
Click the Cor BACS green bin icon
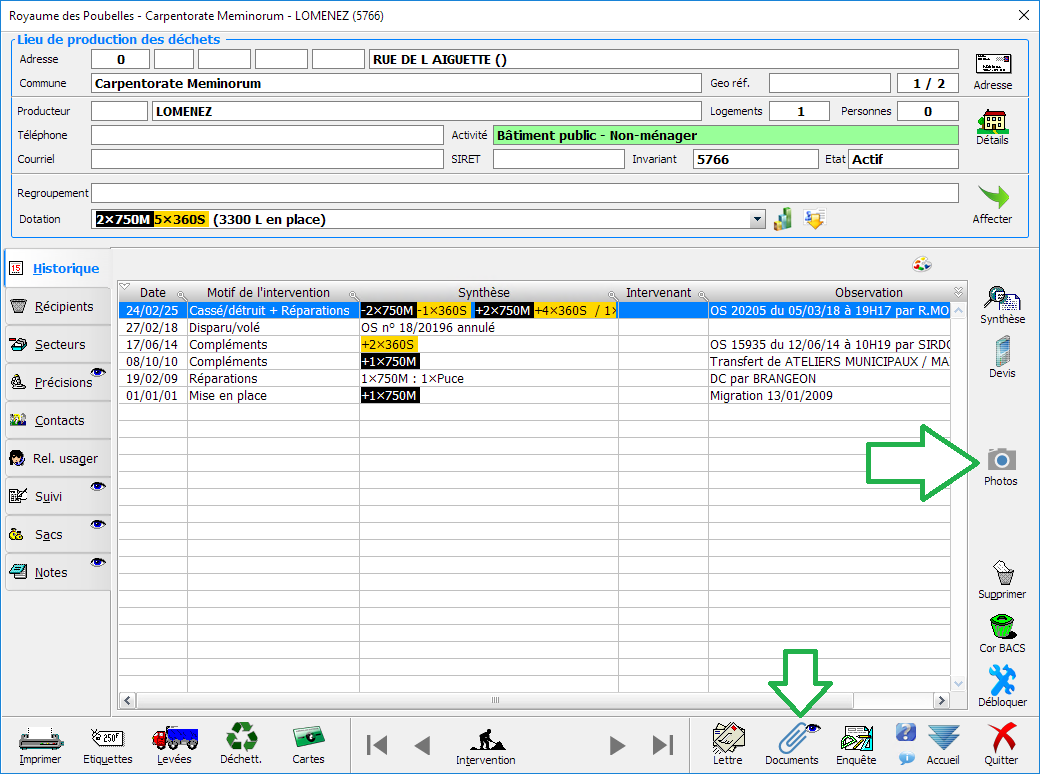1001,628
